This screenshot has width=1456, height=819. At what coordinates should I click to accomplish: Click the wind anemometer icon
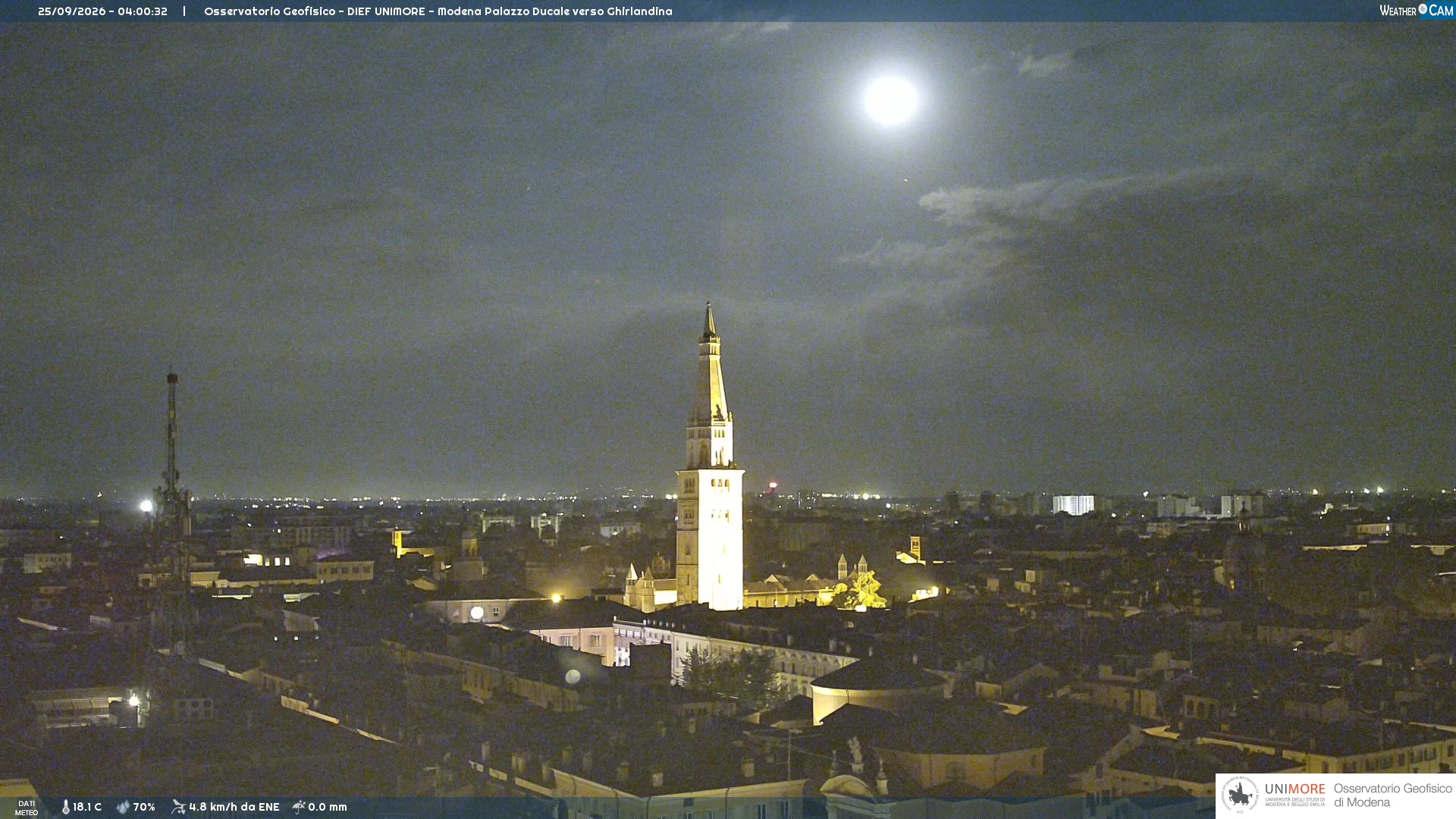(x=178, y=807)
